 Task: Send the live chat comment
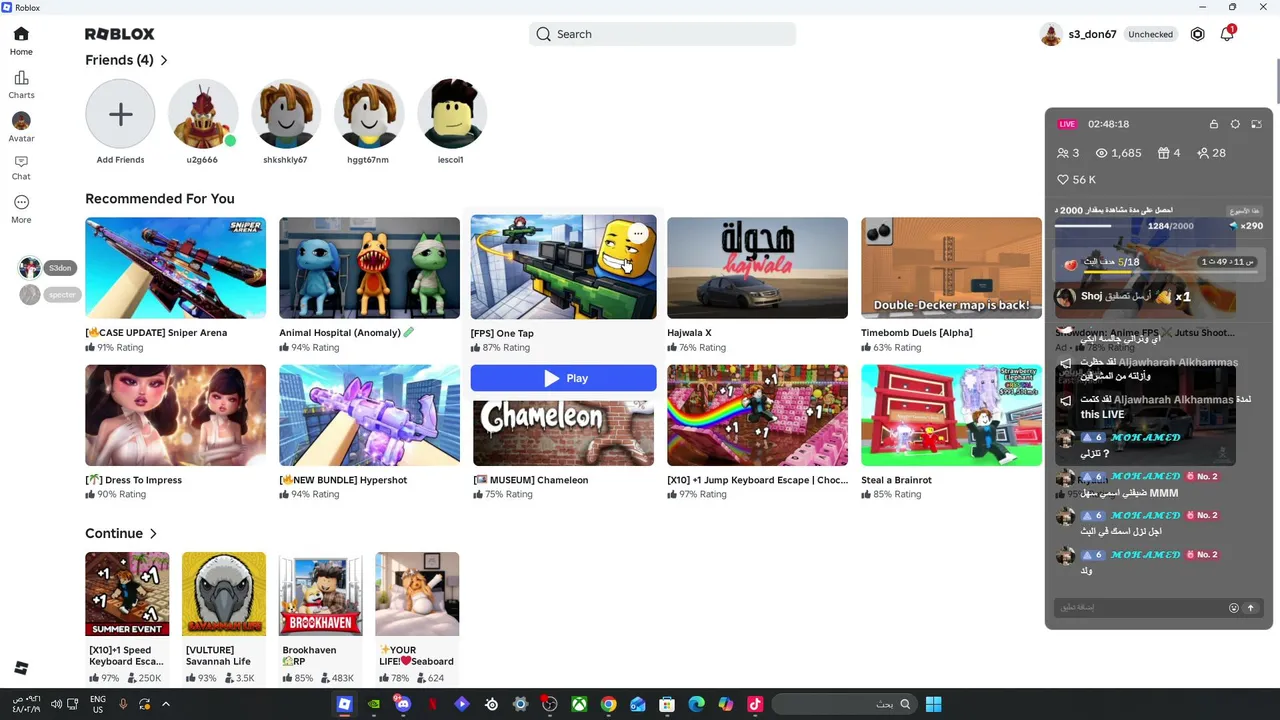[1250, 608]
